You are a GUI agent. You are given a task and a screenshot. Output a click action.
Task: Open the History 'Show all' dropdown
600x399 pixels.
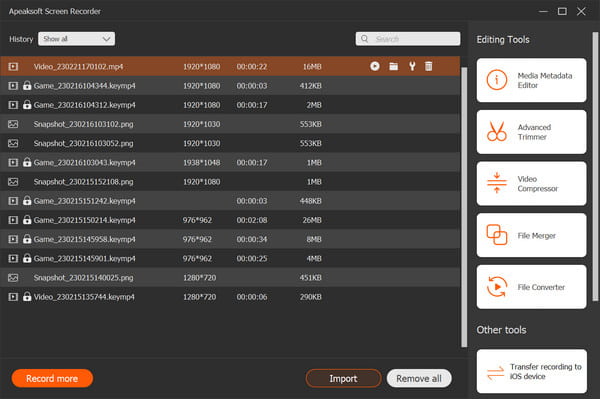click(x=77, y=39)
